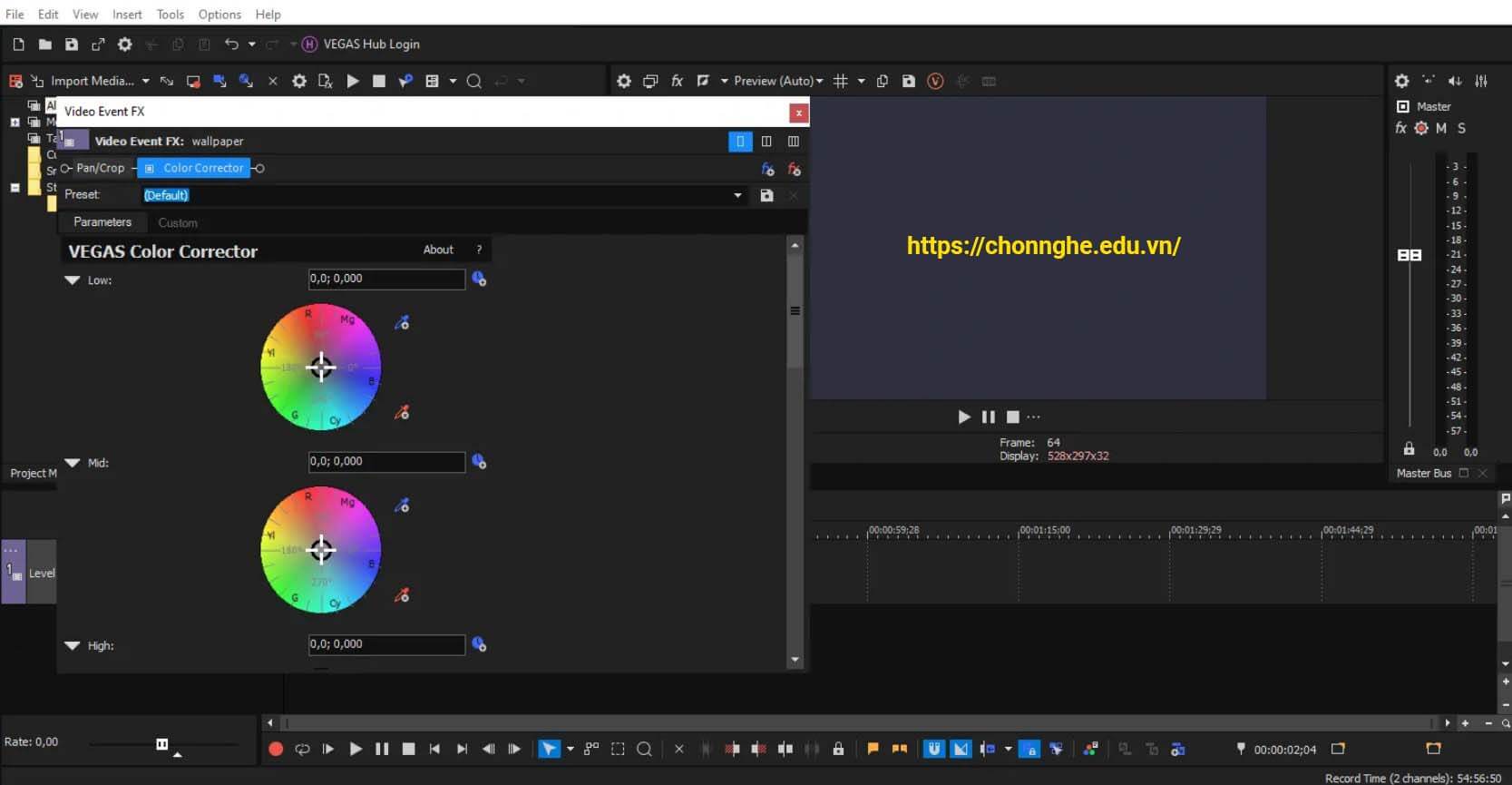Mute the Master bus with M
Image resolution: width=1512 pixels, height=785 pixels.
(1441, 128)
